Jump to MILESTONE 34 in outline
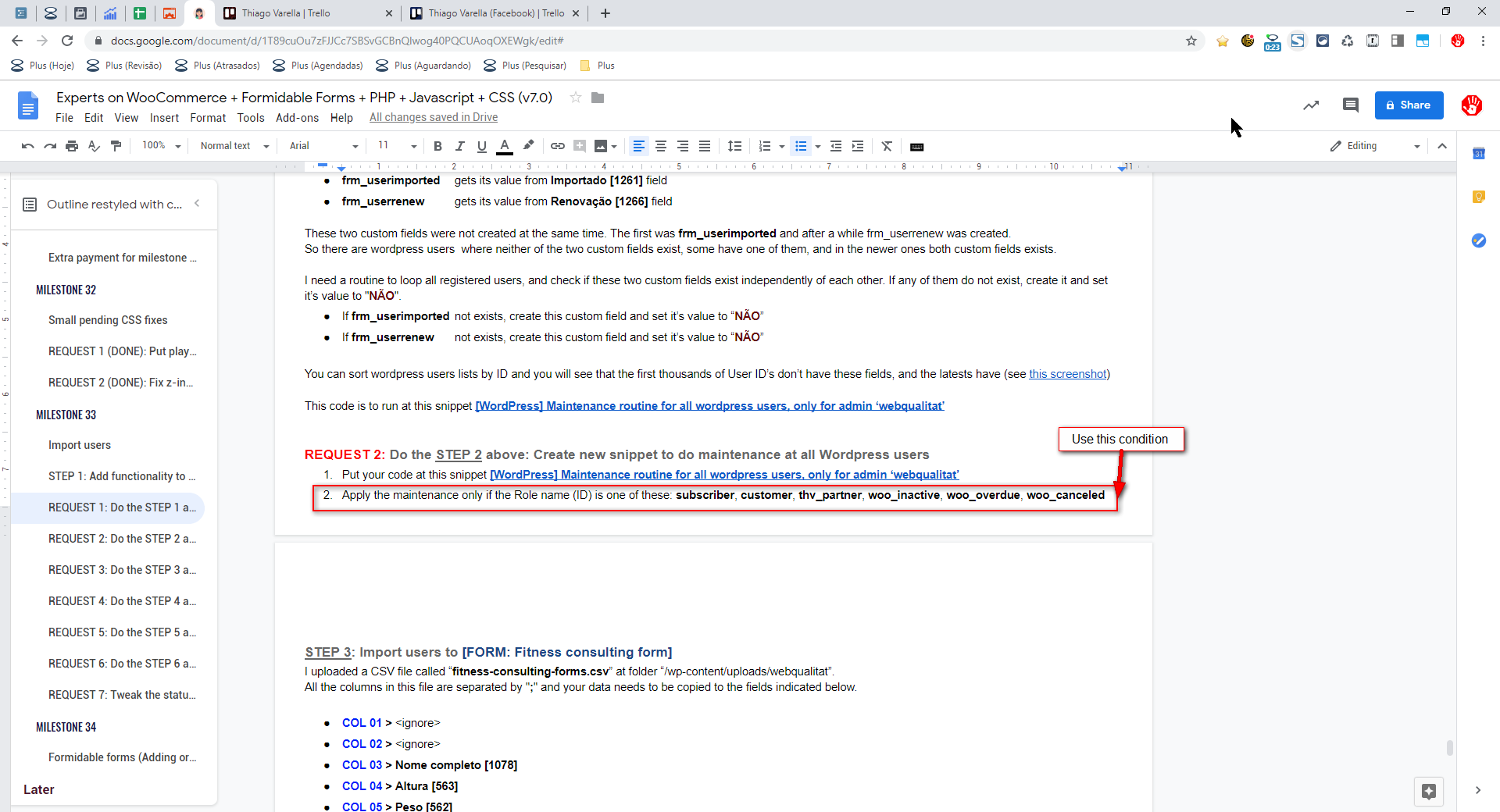Viewport: 1500px width, 812px height. pyautogui.click(x=66, y=727)
